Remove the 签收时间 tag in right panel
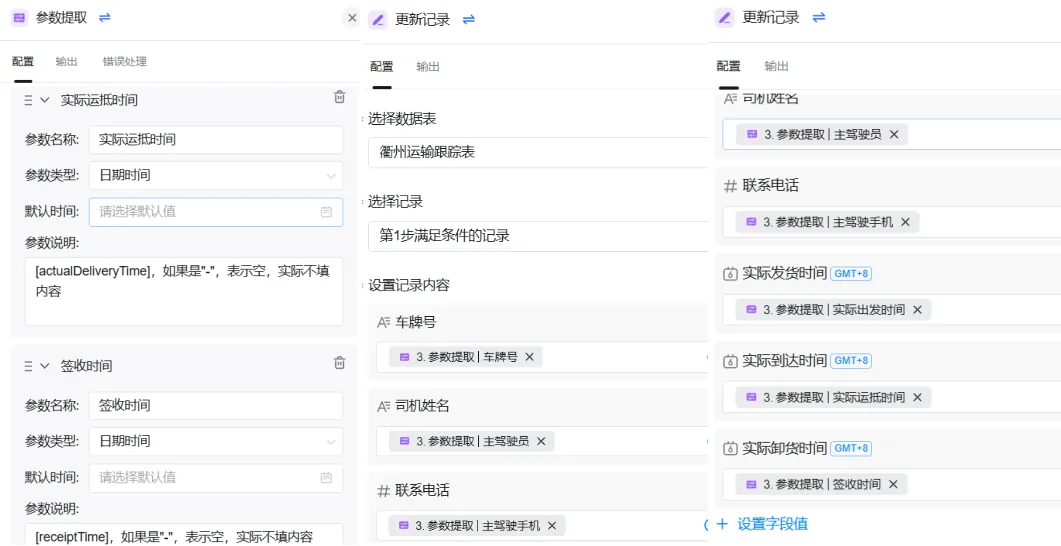The height and width of the screenshot is (546, 1061). pos(893,484)
